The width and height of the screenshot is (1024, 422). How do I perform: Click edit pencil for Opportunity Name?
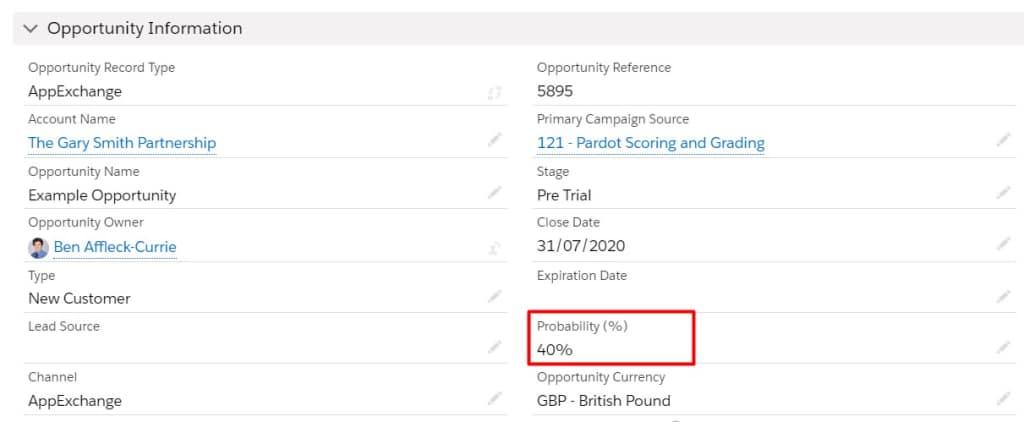(494, 192)
